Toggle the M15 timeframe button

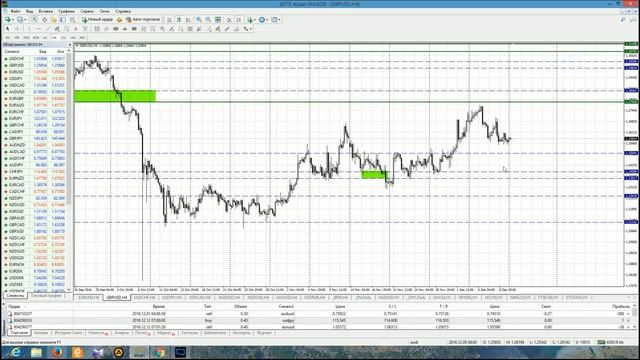click(x=27, y=38)
